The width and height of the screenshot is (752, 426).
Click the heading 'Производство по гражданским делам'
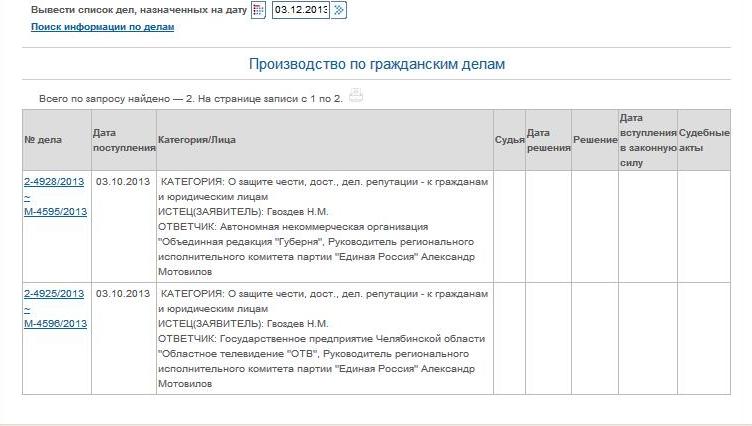(x=377, y=64)
